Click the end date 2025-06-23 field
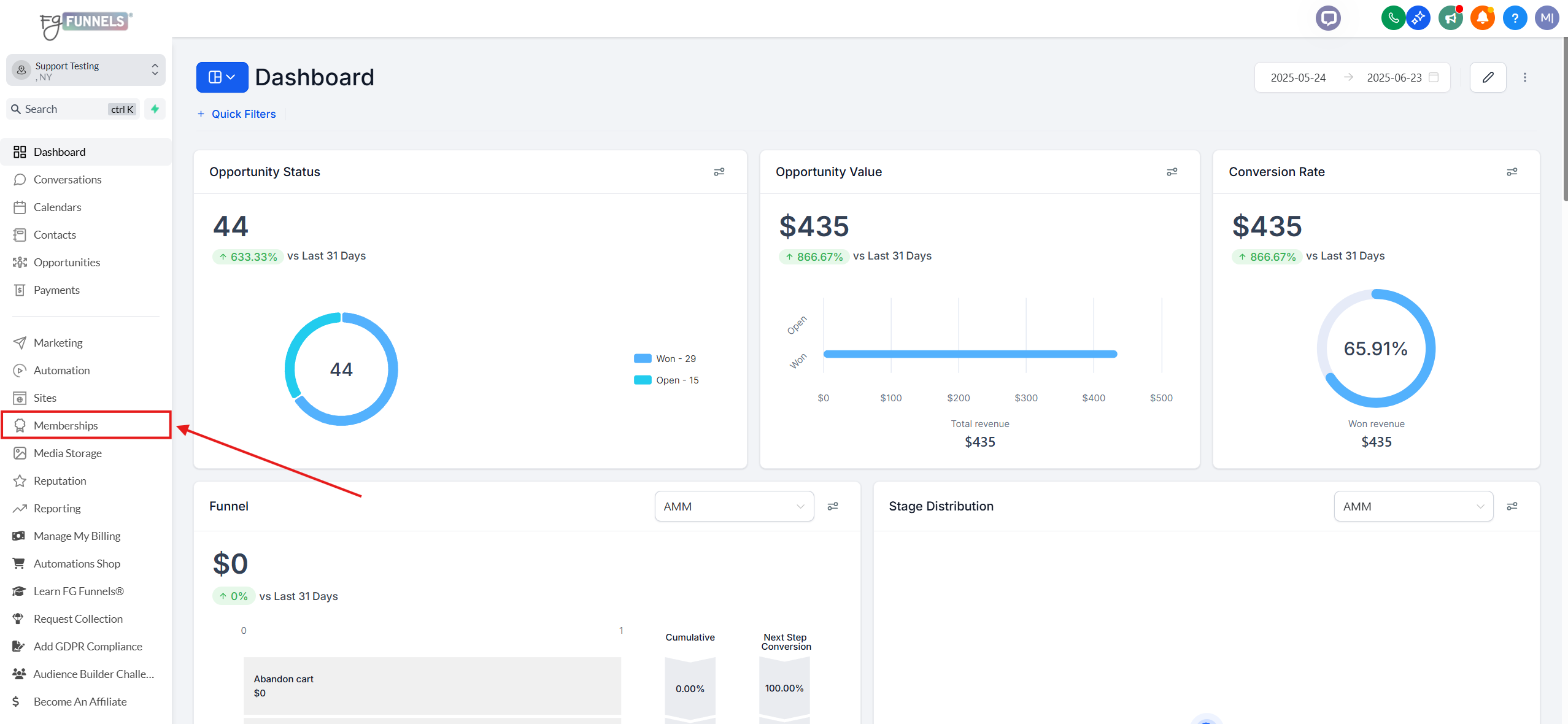The width and height of the screenshot is (1568, 724). pos(1394,77)
